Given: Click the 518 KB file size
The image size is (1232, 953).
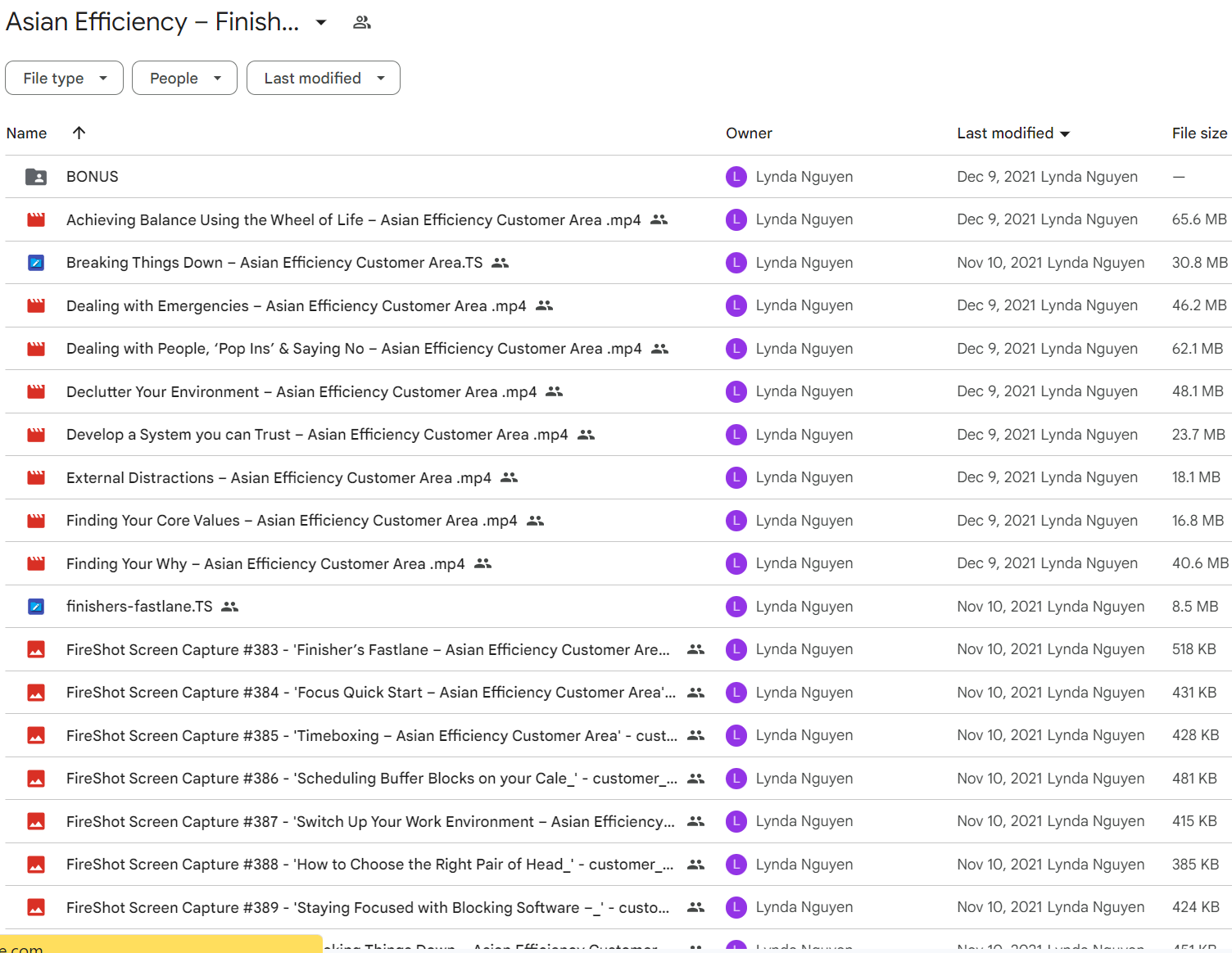Looking at the screenshot, I should pos(1194,649).
